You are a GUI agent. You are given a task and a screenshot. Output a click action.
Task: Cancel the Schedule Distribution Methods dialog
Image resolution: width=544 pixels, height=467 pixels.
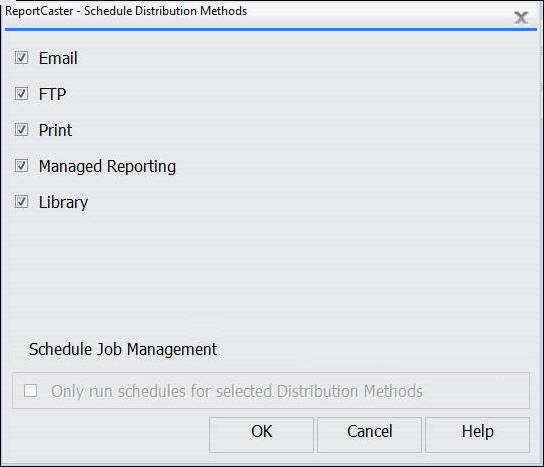(369, 434)
